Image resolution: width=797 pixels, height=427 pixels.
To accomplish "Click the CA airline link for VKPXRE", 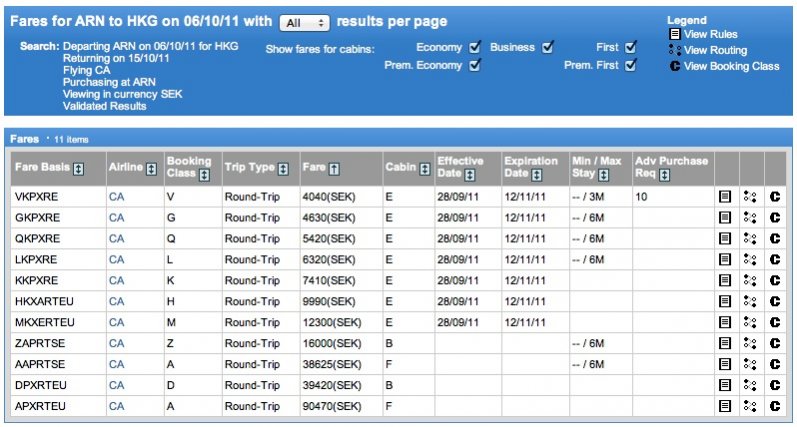I will click(116, 197).
